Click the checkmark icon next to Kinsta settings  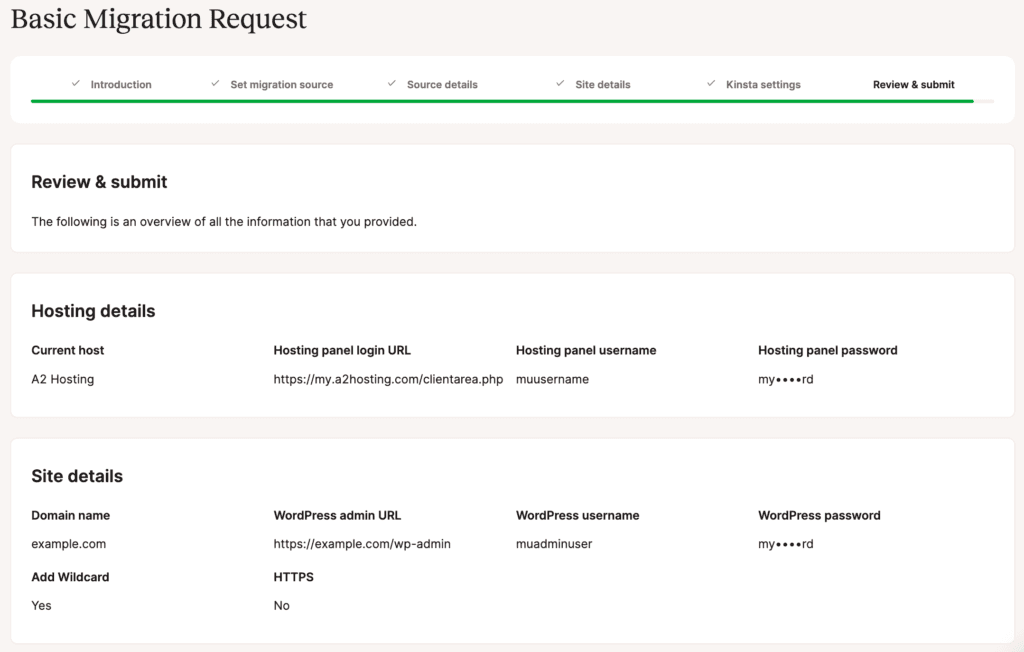(711, 84)
